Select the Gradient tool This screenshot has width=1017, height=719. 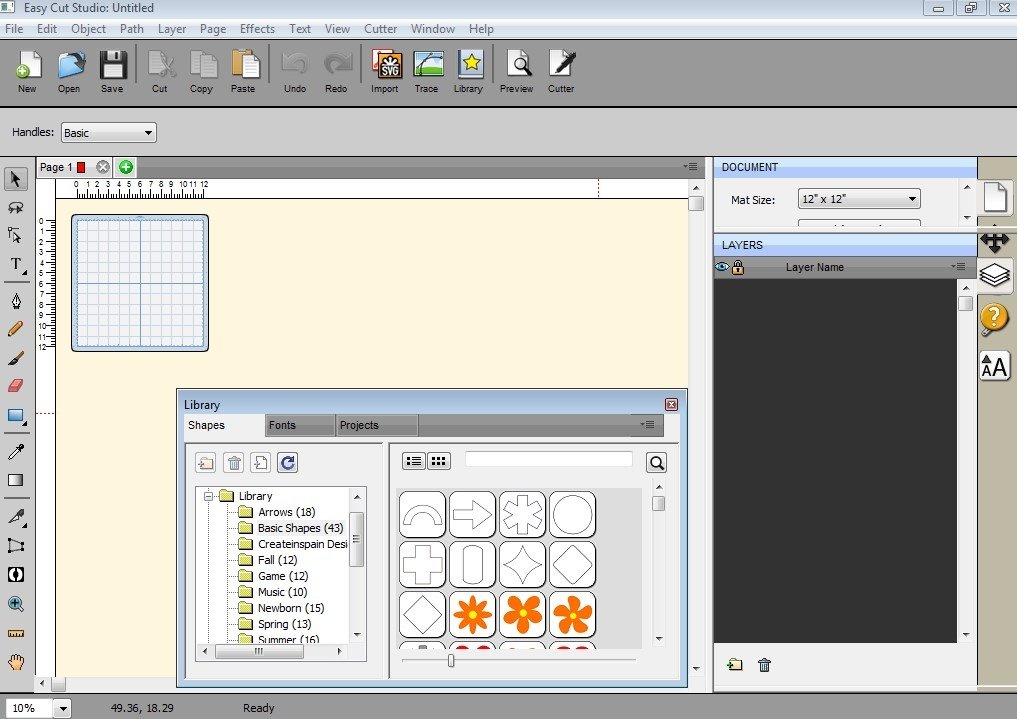(16, 480)
